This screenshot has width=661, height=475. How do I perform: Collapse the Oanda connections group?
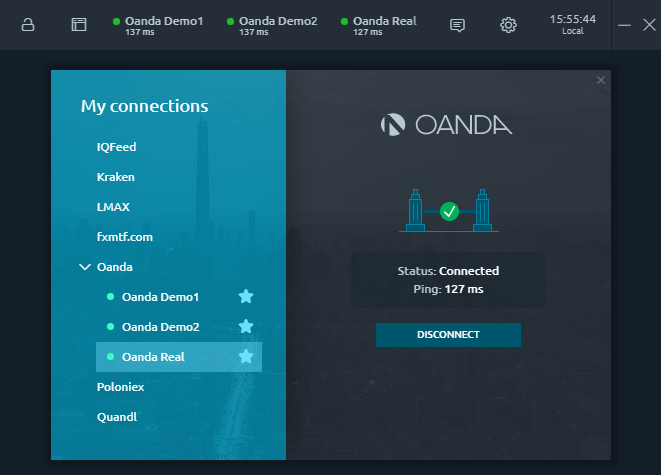point(84,267)
